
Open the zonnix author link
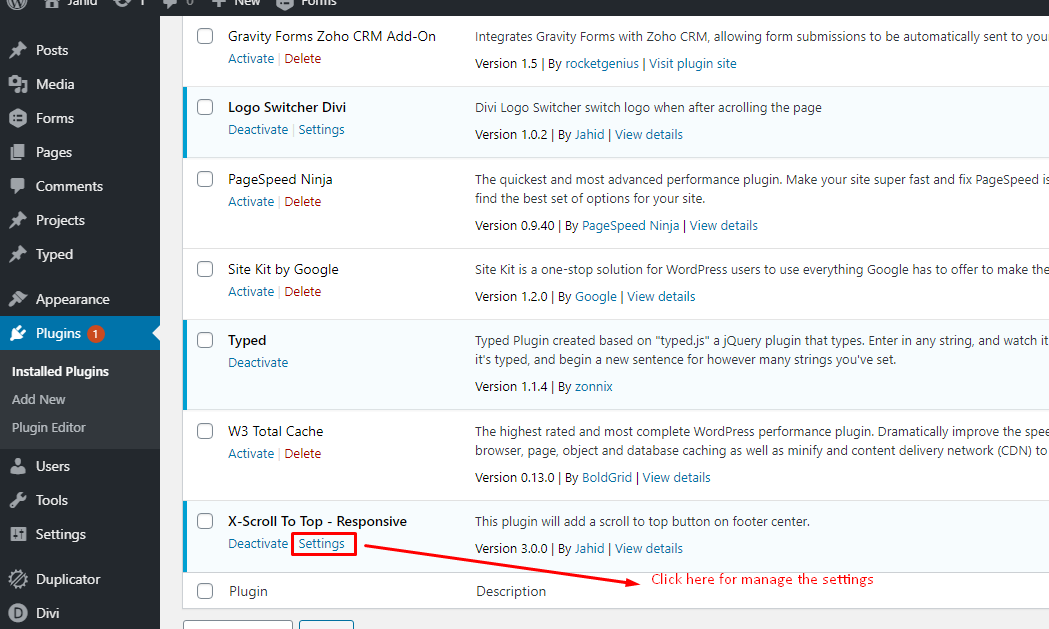point(593,387)
